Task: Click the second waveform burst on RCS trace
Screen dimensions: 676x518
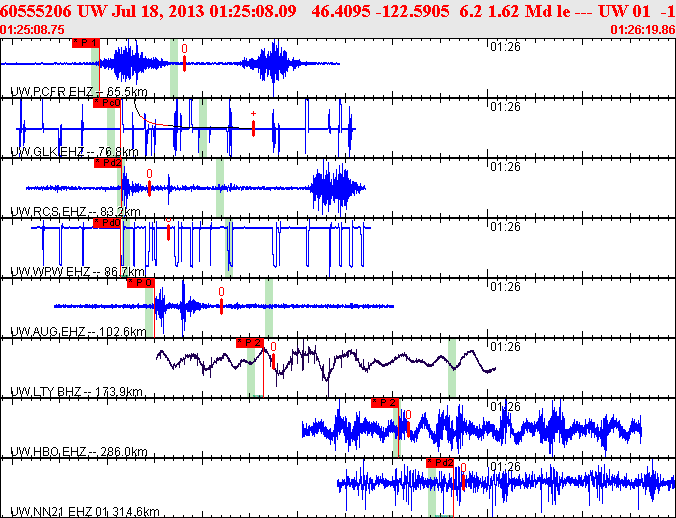Action: tap(337, 187)
